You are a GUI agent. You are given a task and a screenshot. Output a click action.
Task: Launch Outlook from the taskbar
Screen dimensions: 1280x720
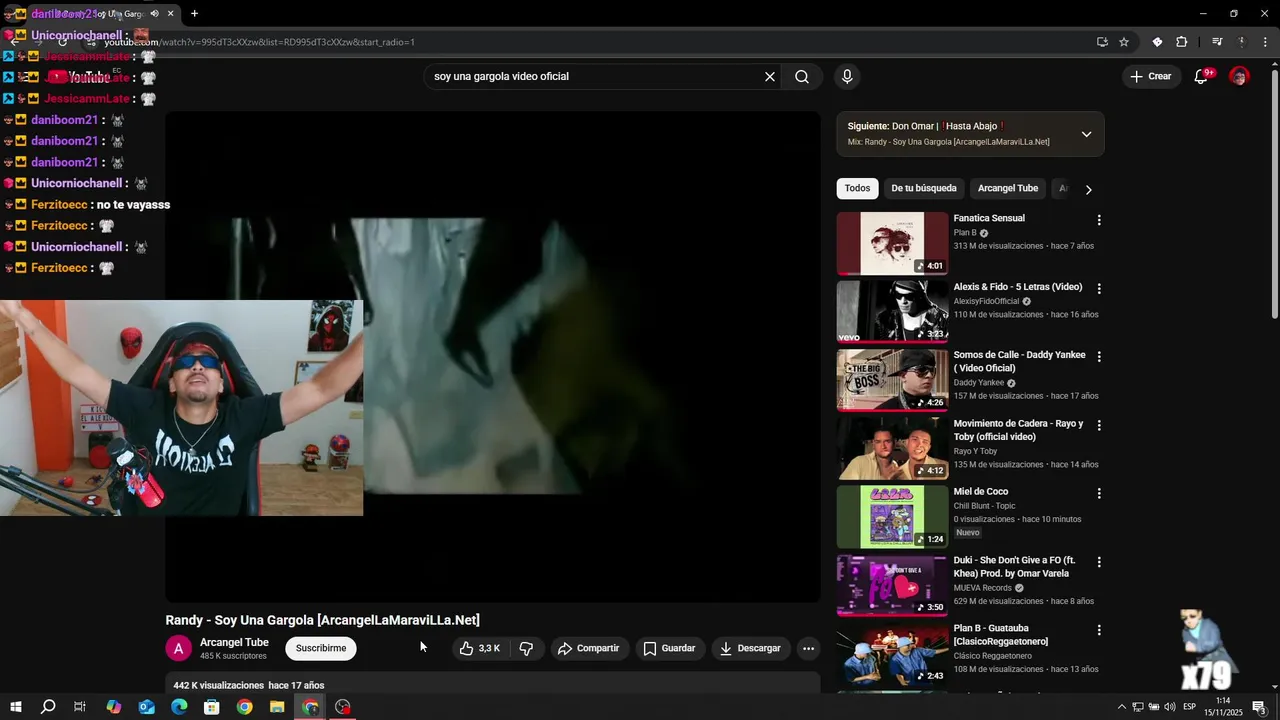click(x=146, y=707)
